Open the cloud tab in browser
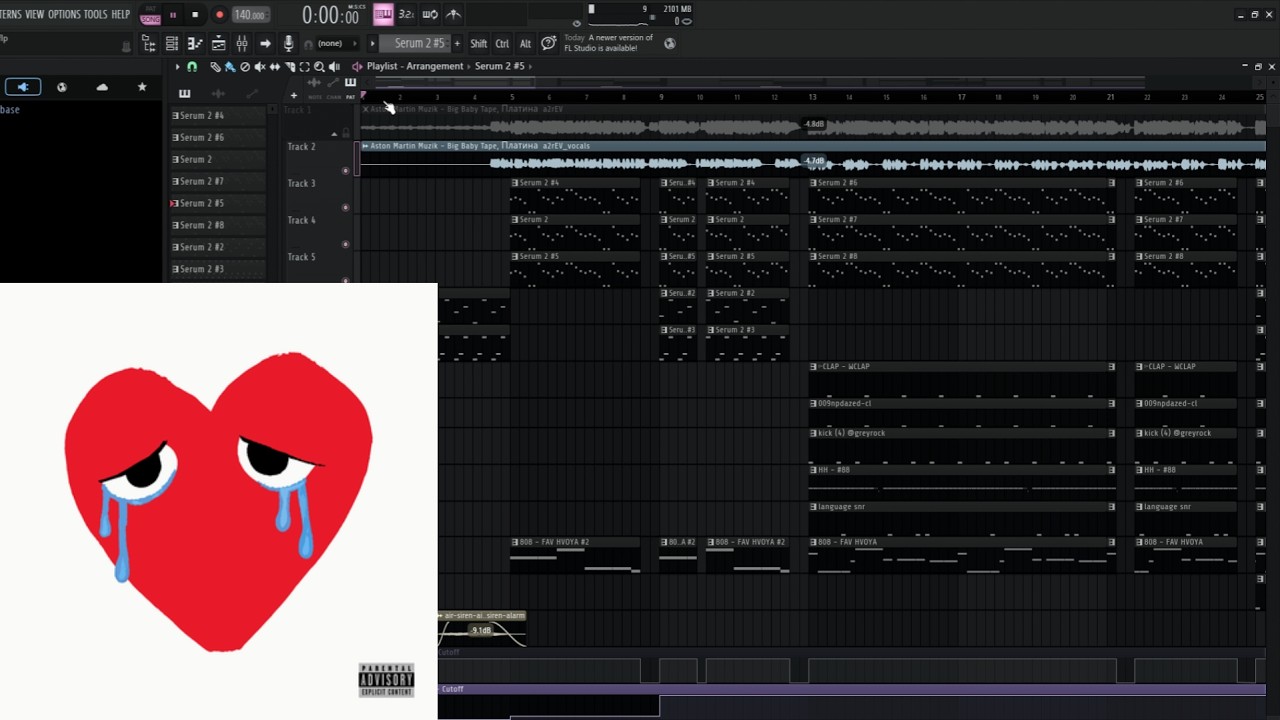The image size is (1280, 720). (x=102, y=87)
